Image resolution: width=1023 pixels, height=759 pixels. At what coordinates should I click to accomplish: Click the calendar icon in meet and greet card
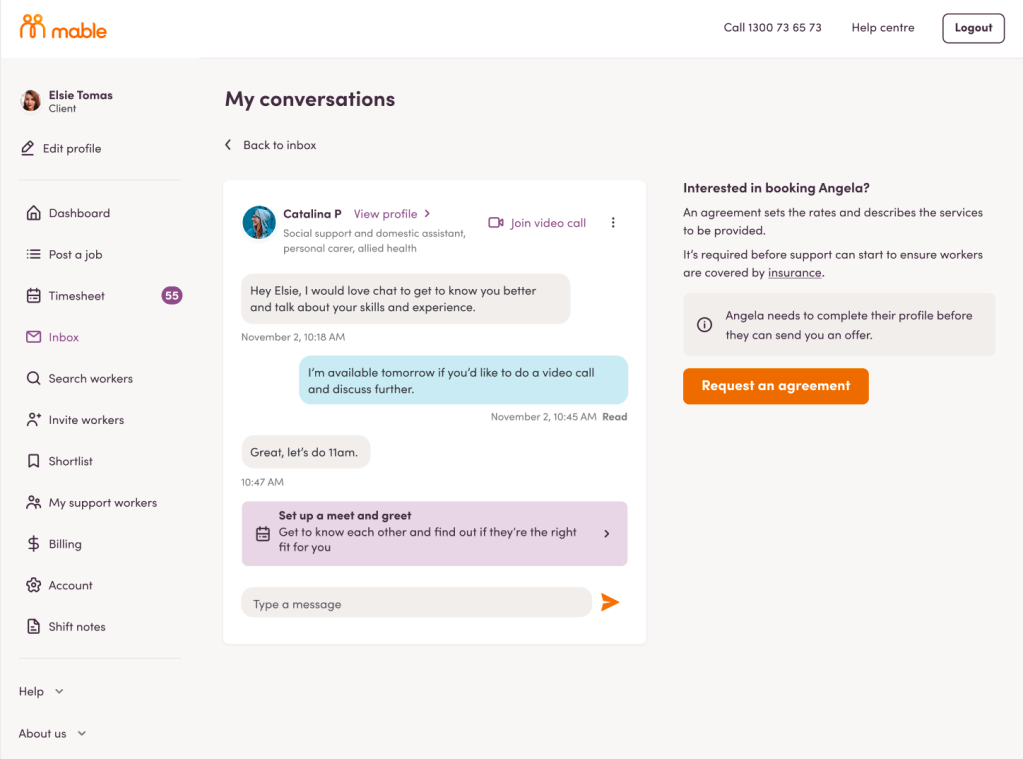(x=263, y=534)
